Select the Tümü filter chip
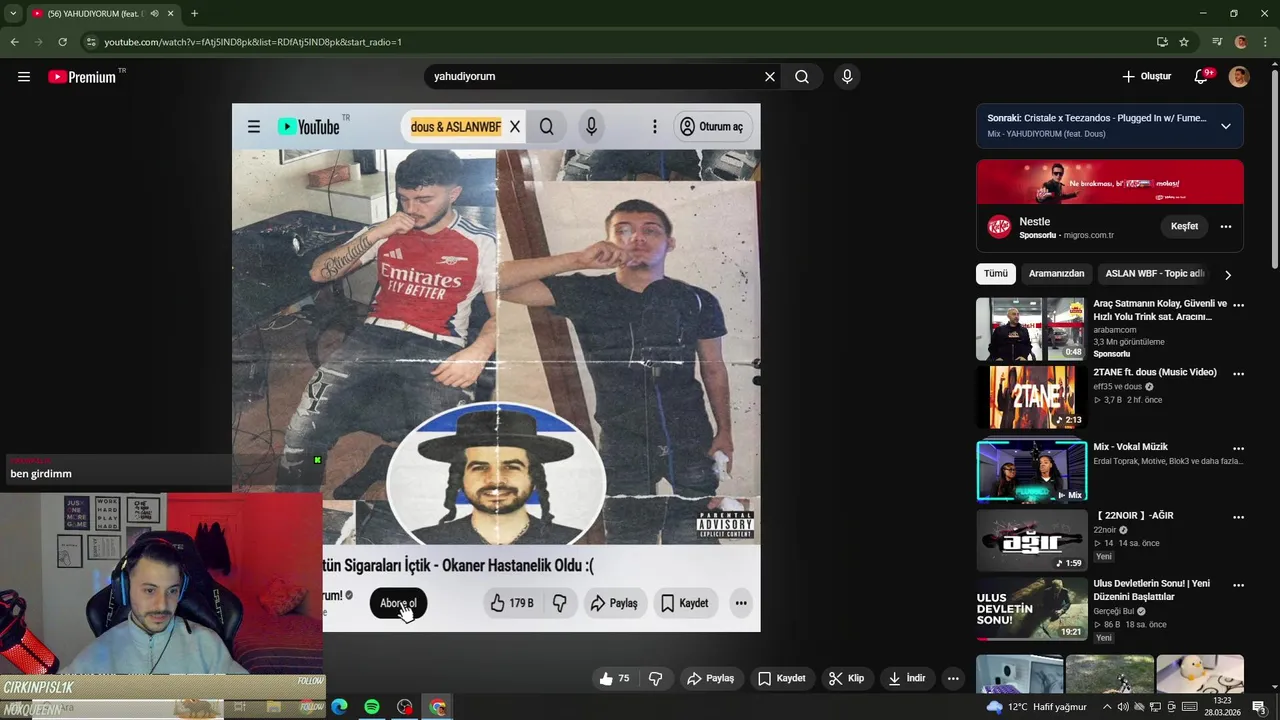 [x=996, y=274]
